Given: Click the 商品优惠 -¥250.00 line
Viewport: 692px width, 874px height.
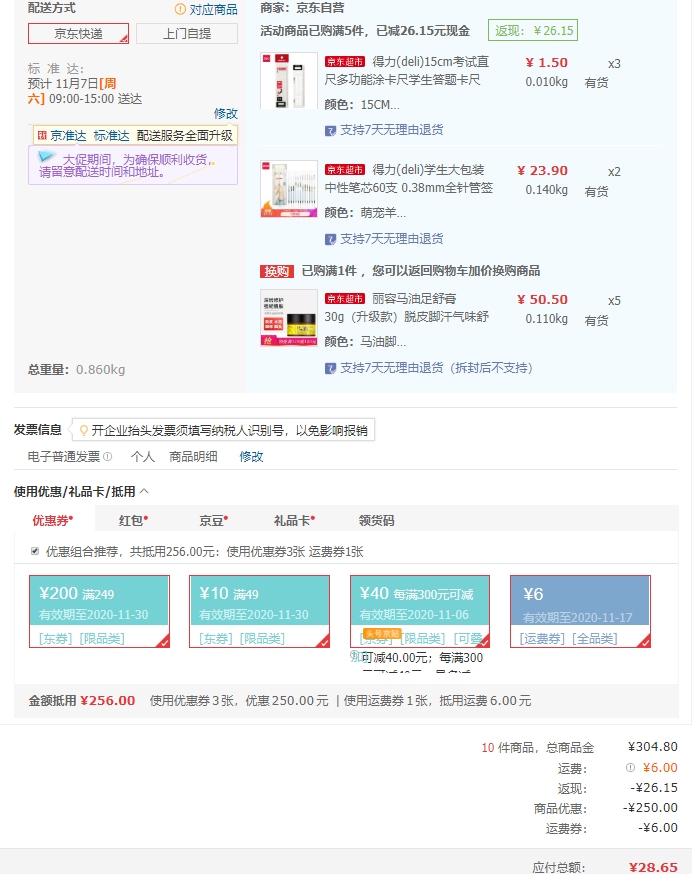Looking at the screenshot, I should (606, 808).
